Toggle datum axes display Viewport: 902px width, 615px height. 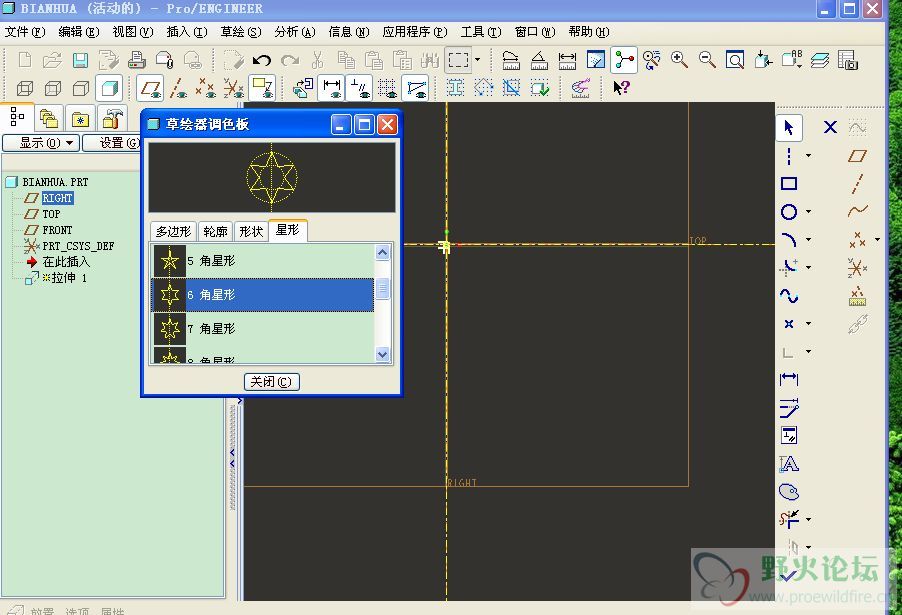click(x=178, y=88)
